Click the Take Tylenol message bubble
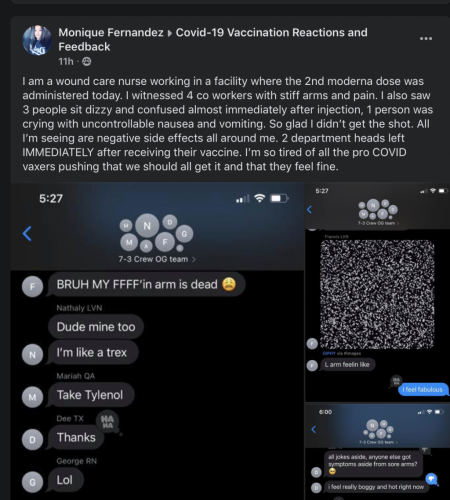Image resolution: width=450 pixels, height=500 pixels. click(x=90, y=395)
